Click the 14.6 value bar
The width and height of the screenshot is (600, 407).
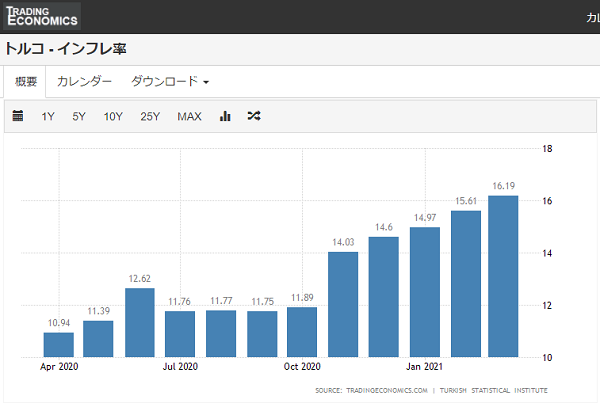[383, 297]
